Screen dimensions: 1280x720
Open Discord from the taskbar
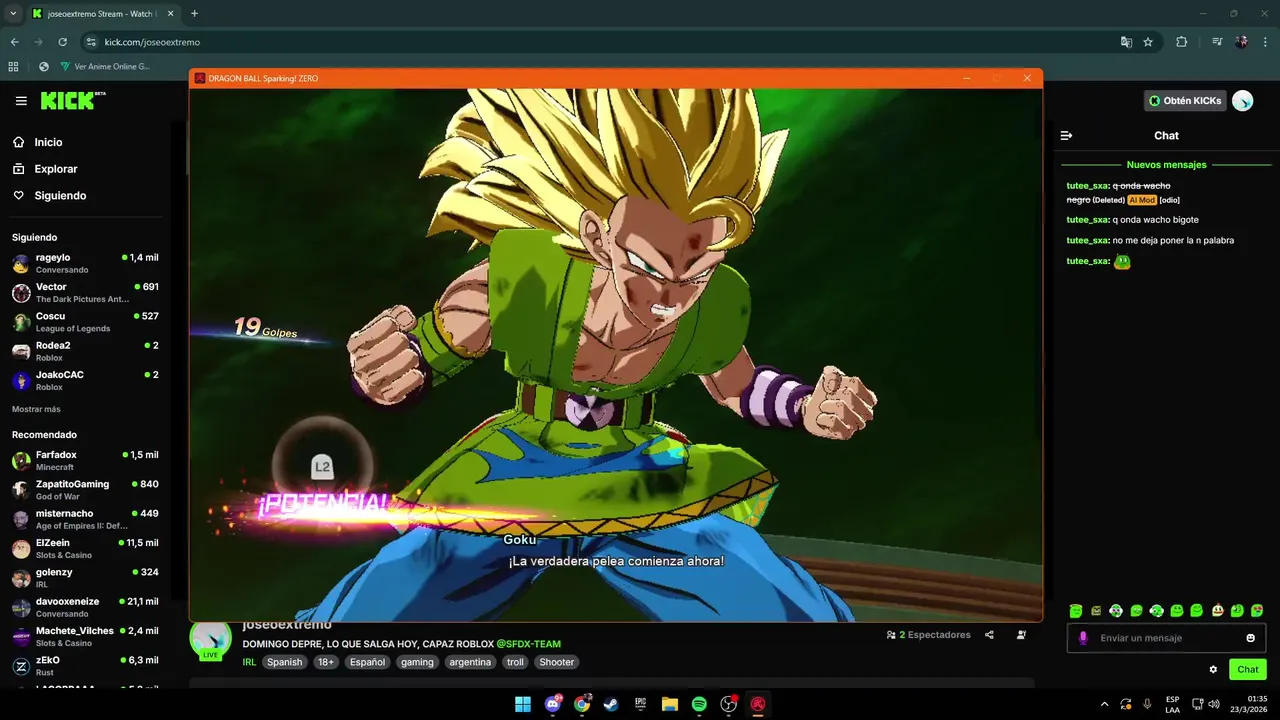[553, 704]
